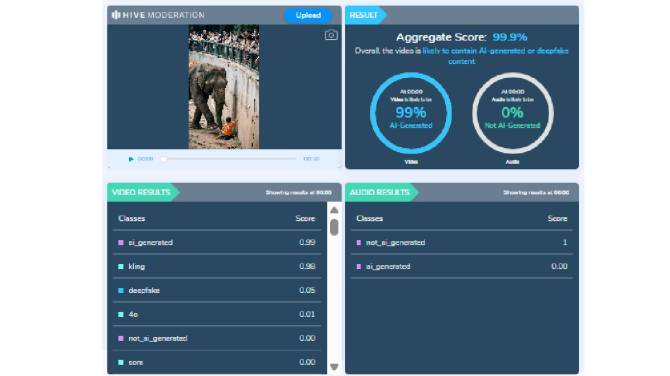Click the 0% Not AI-Generated audio circle
The height and width of the screenshot is (376, 670).
[513, 113]
